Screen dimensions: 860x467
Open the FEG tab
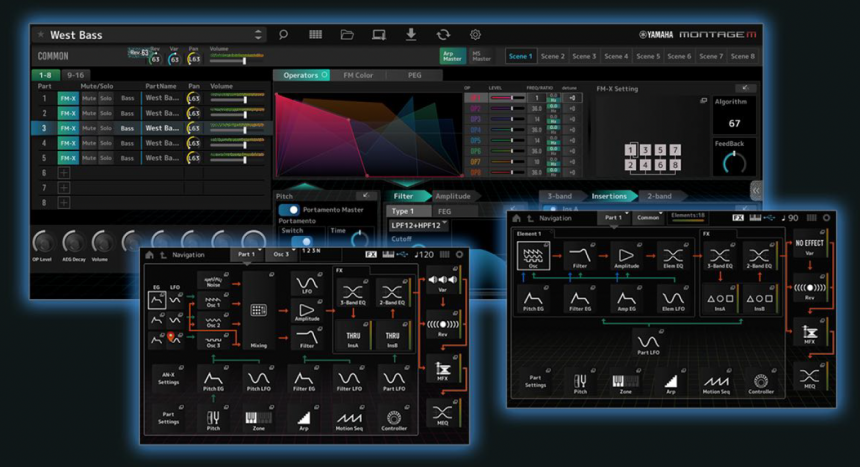(x=445, y=211)
